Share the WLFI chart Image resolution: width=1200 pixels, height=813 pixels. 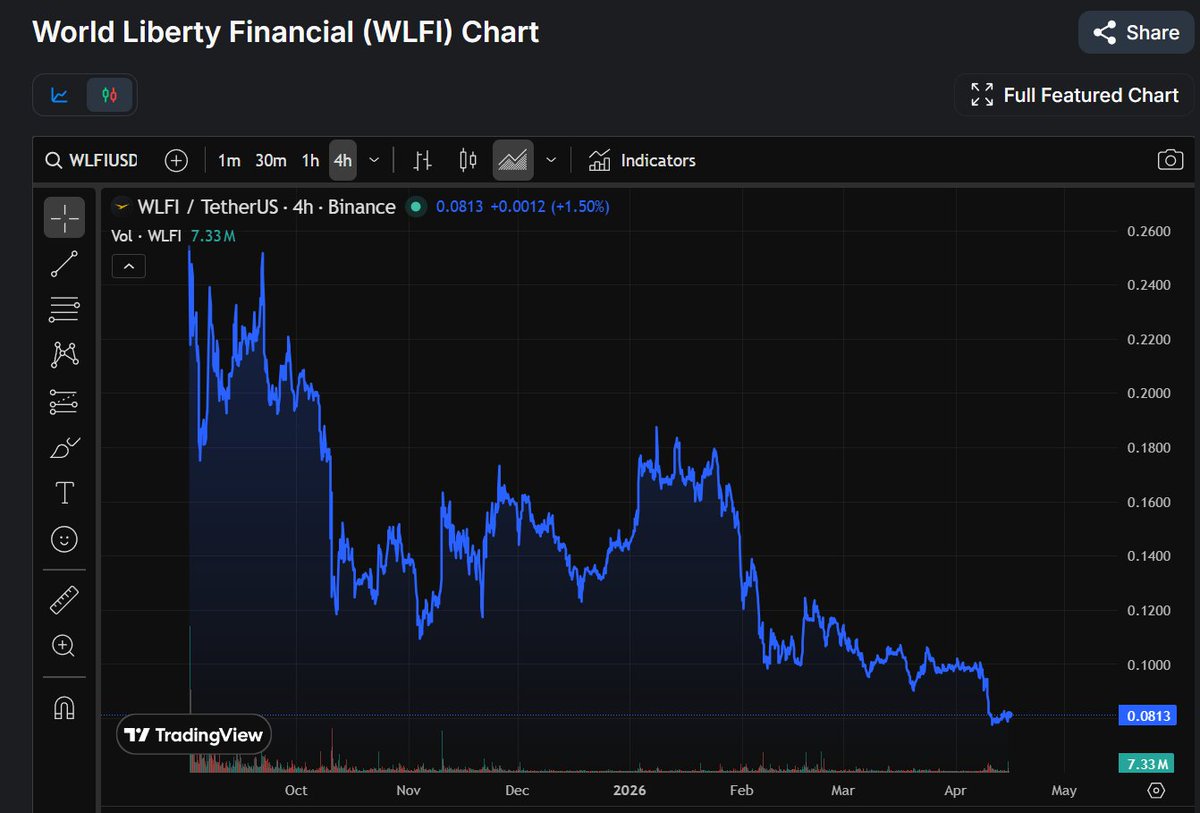pos(1136,33)
